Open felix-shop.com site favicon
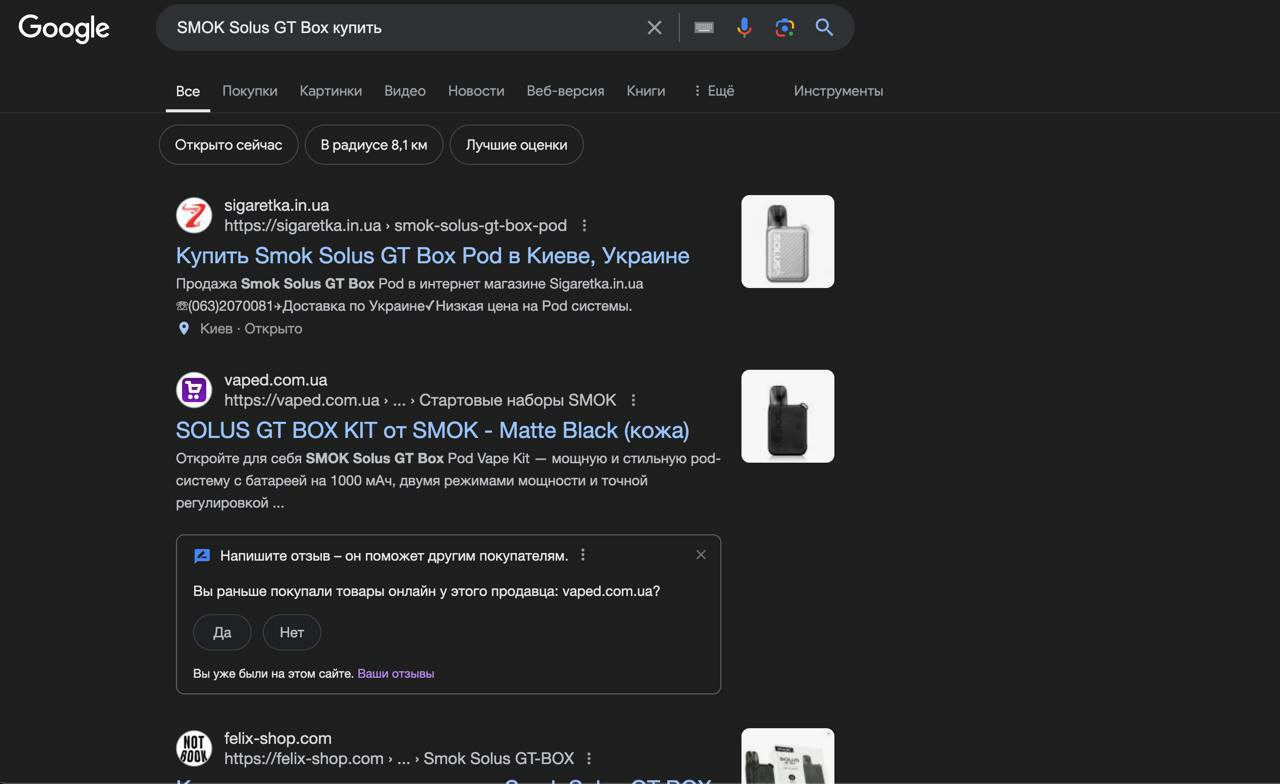 pos(194,748)
